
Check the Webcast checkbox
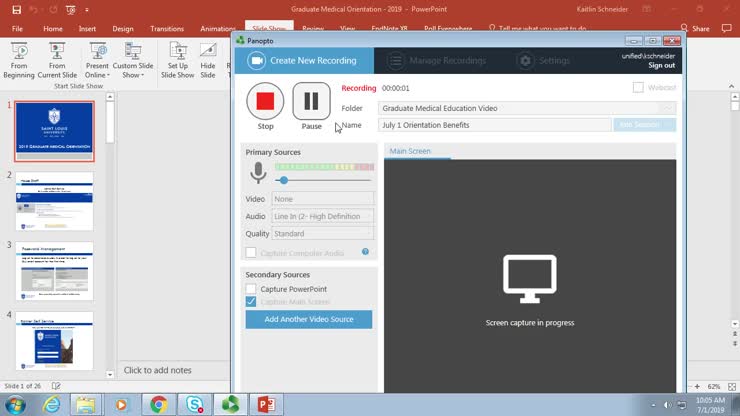tap(638, 88)
